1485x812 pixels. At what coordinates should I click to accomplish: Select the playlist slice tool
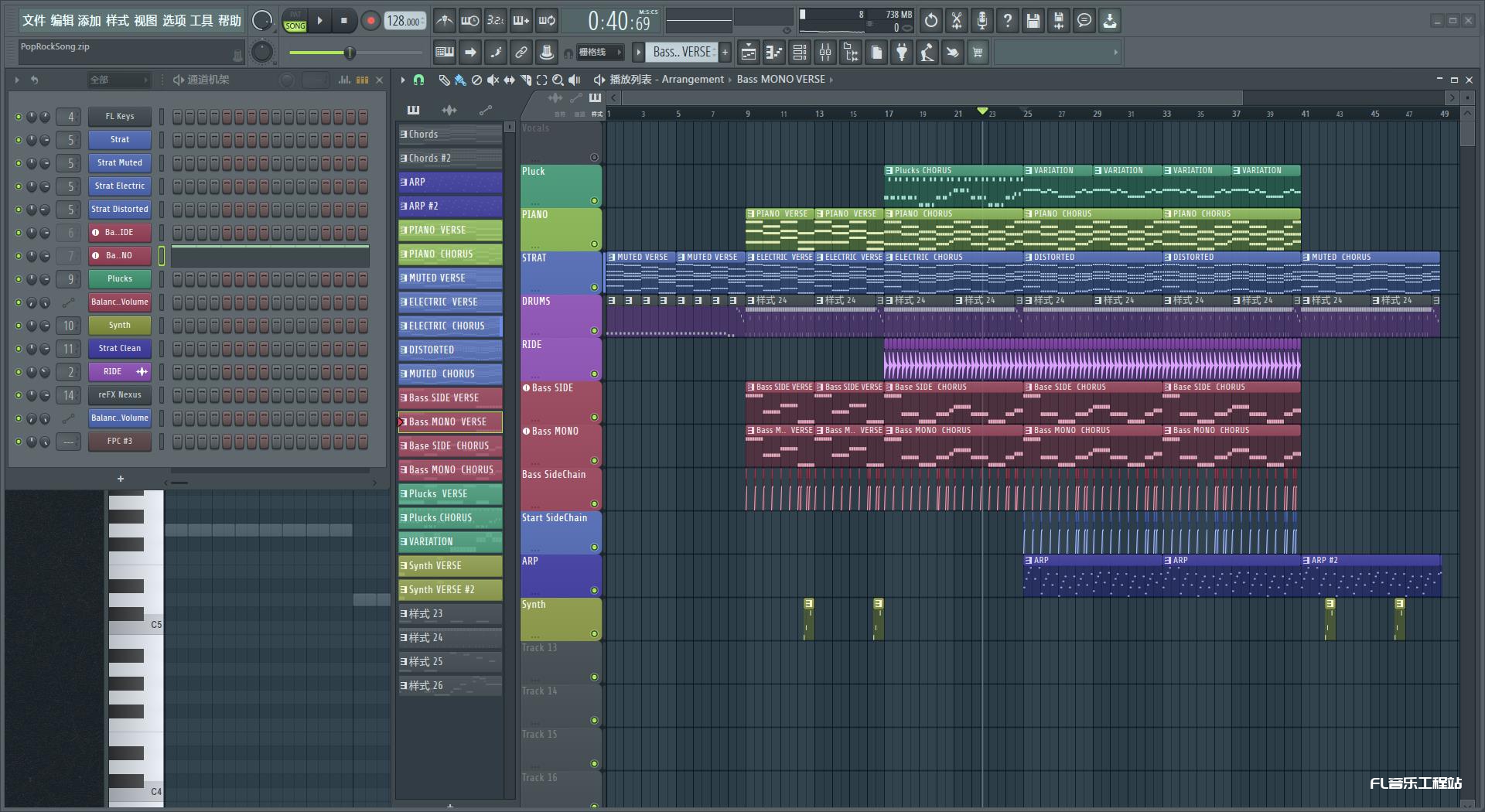[526, 80]
